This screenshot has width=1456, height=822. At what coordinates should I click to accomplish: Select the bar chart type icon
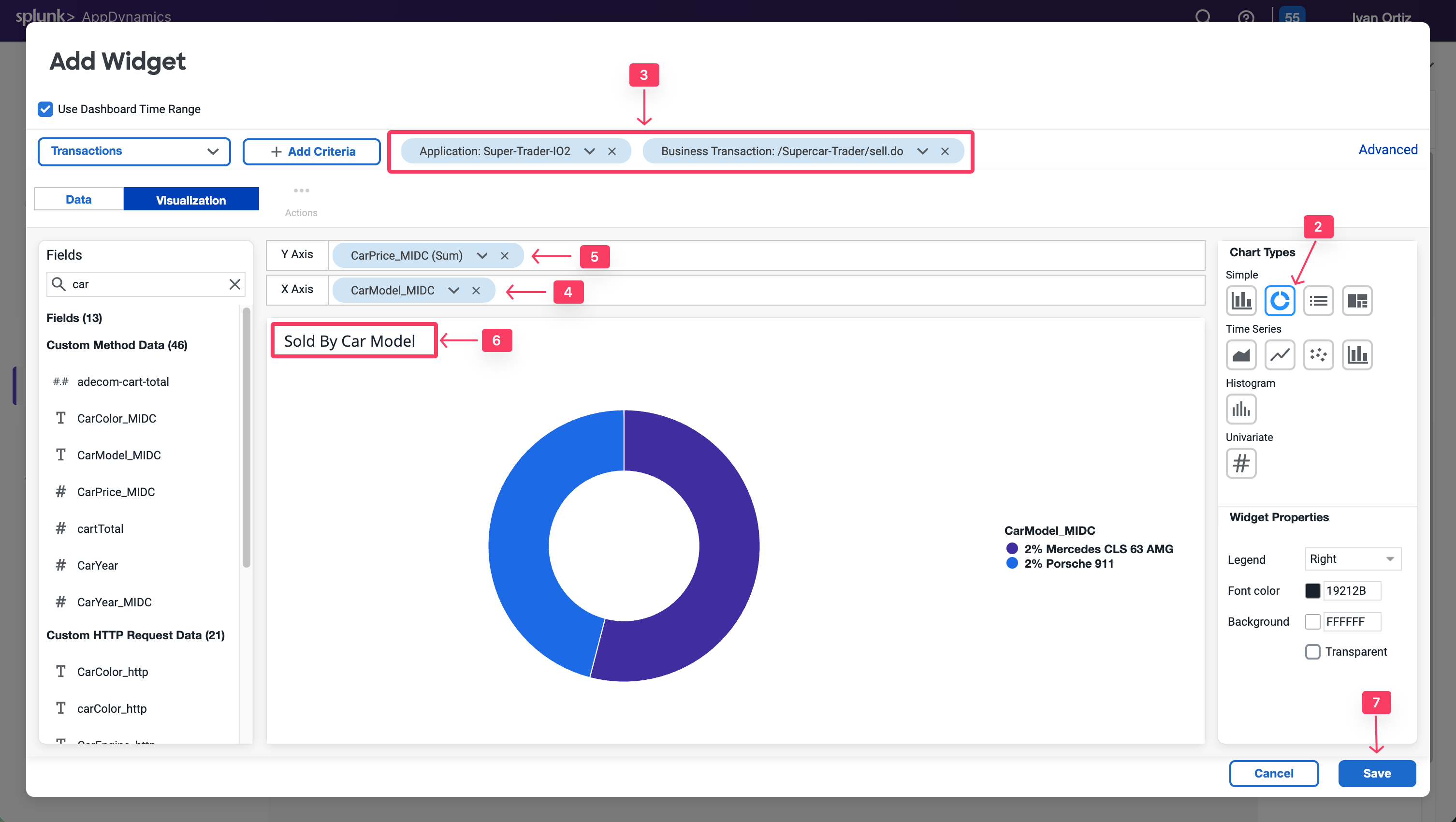point(1241,300)
